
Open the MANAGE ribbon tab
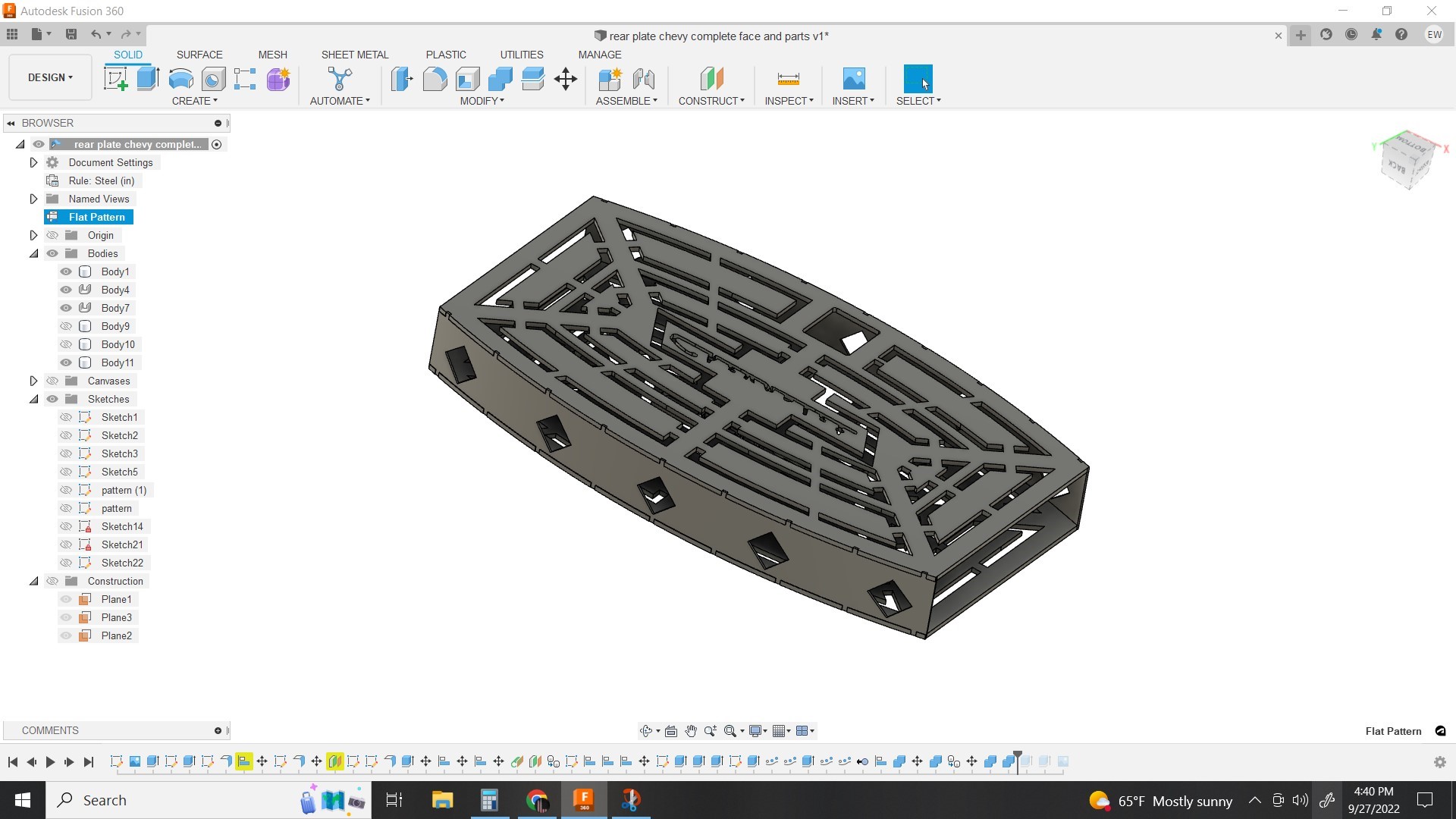pos(599,54)
